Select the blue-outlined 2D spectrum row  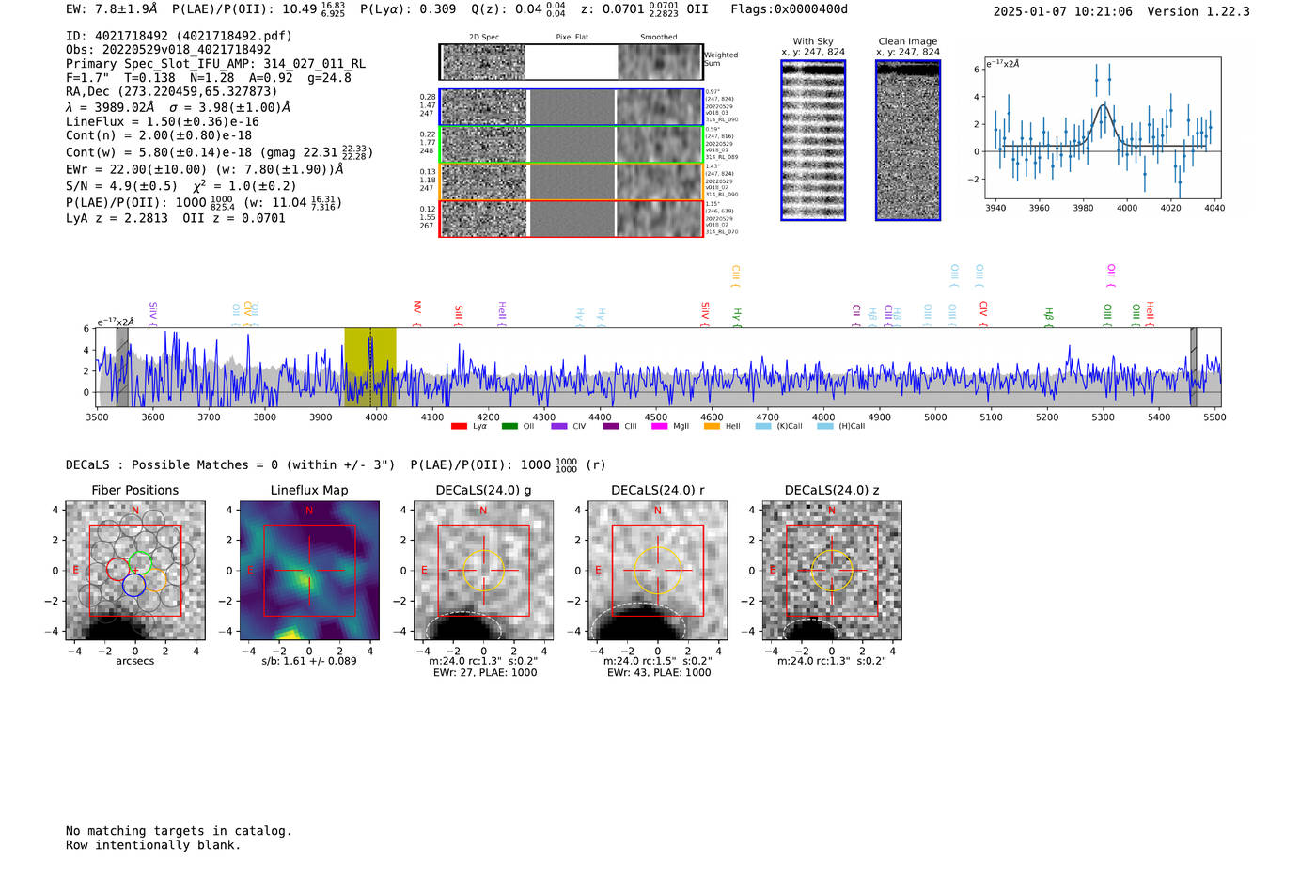[572, 107]
